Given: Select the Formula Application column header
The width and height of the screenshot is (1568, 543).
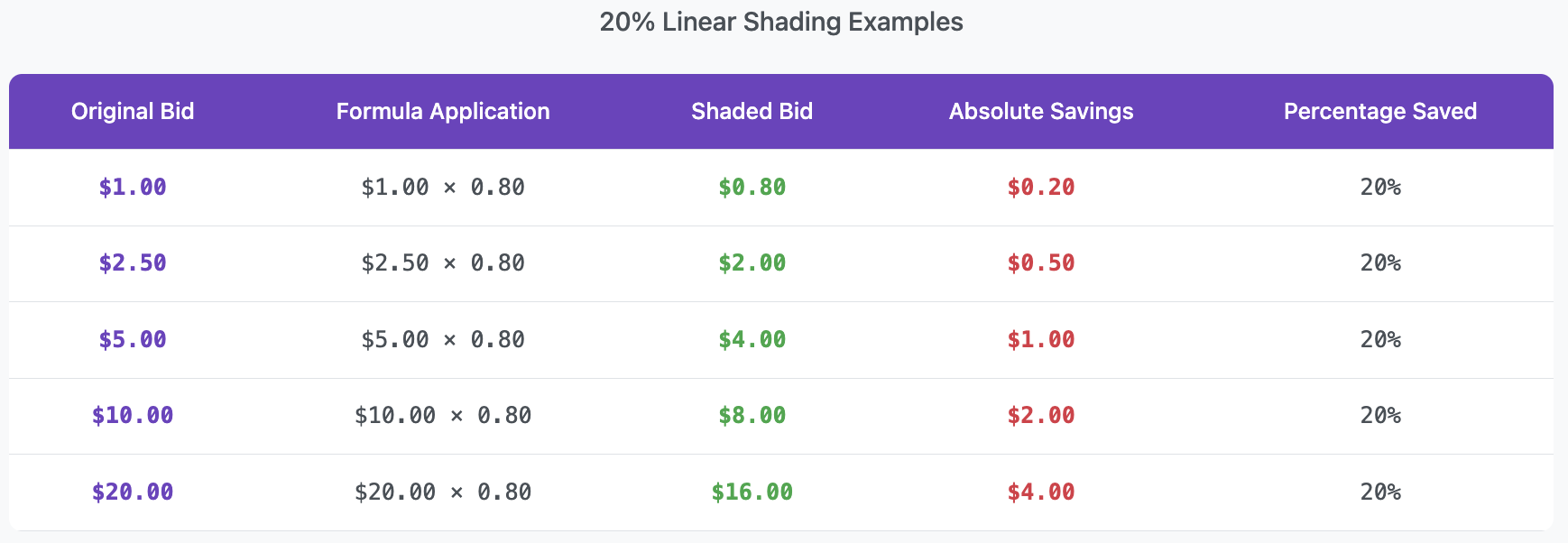Looking at the screenshot, I should pyautogui.click(x=443, y=111).
